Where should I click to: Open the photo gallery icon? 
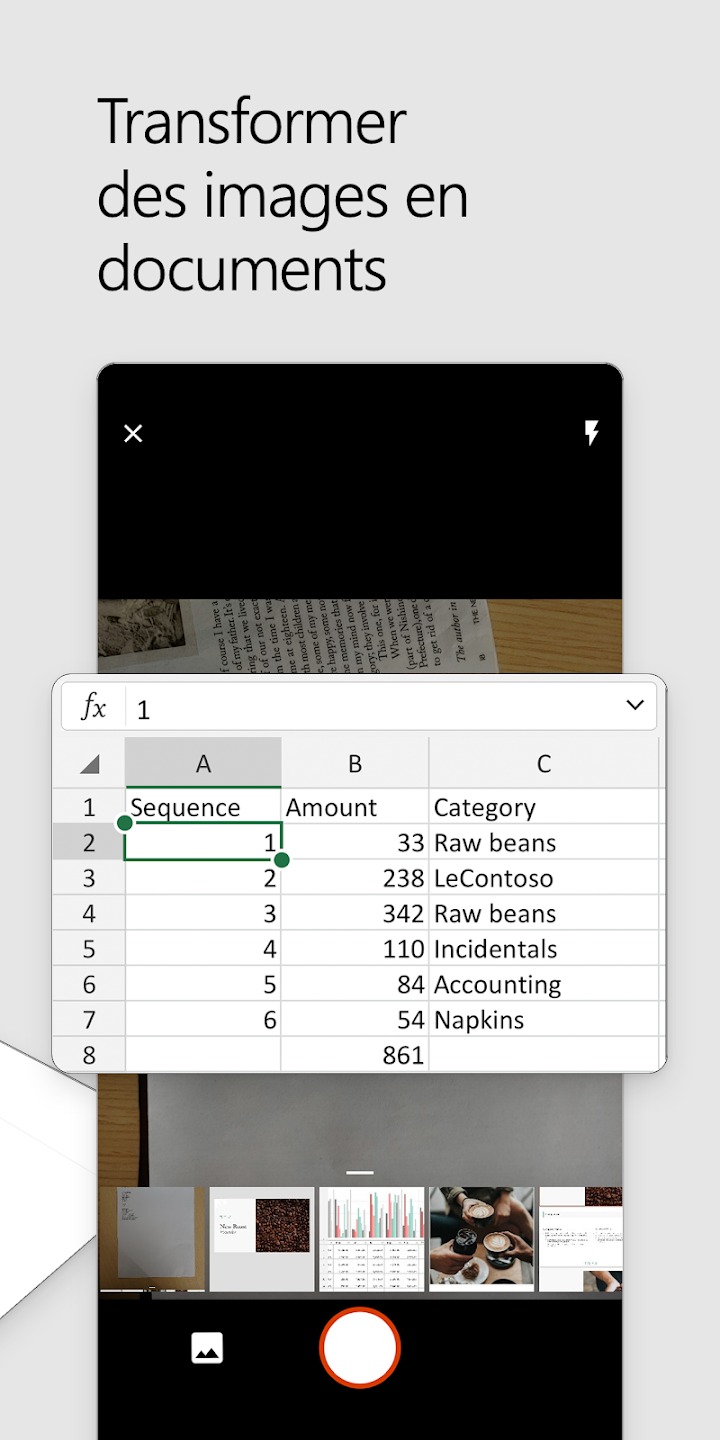(x=207, y=1348)
